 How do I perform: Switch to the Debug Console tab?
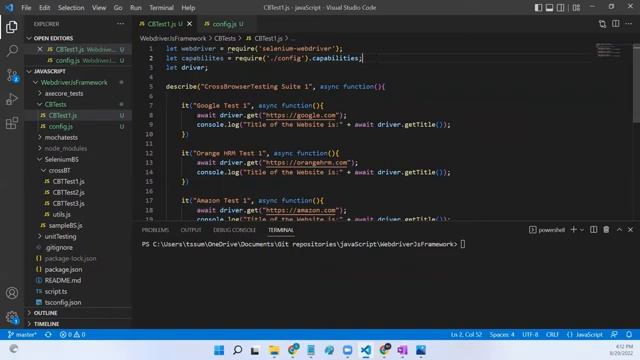tap(234, 230)
